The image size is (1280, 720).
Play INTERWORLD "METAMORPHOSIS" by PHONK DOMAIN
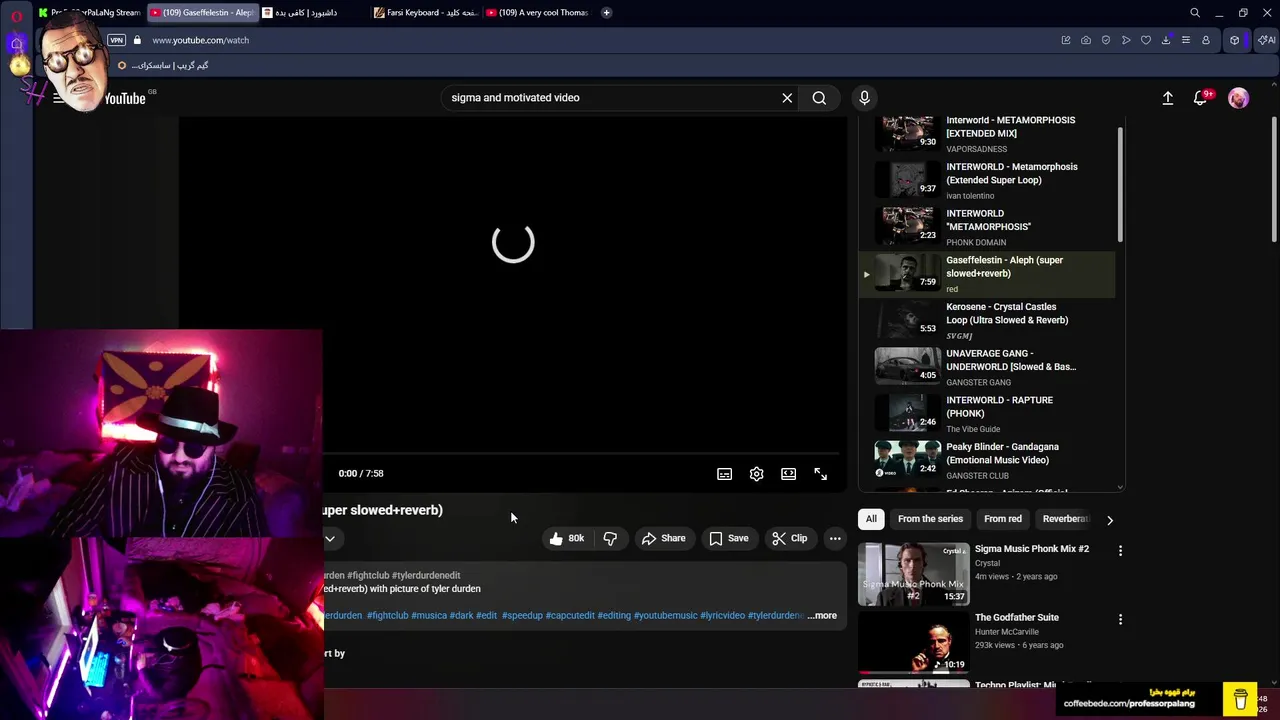[x=987, y=227]
